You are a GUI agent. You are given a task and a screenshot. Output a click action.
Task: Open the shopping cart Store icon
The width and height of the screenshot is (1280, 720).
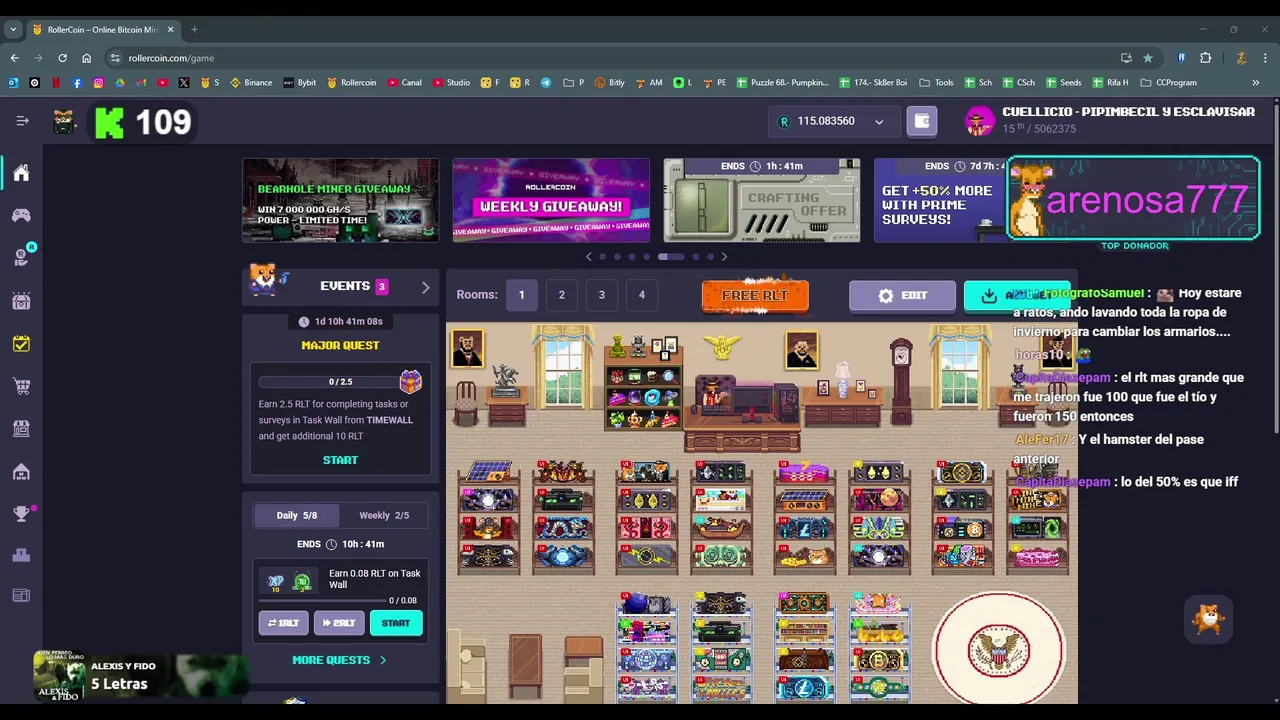click(x=21, y=385)
